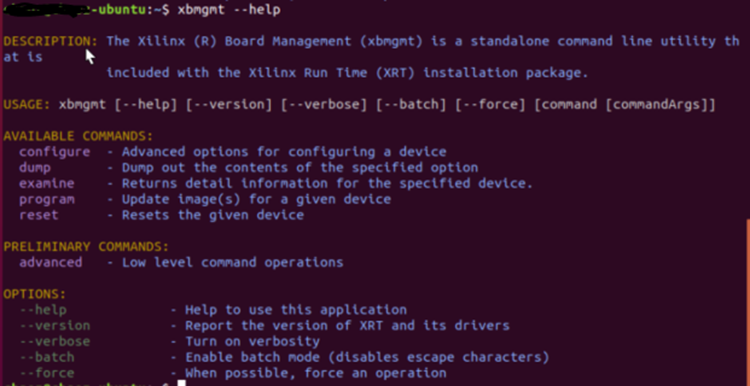The height and width of the screenshot is (386, 750).
Task: Click the xbmgmt --help command text
Action: point(229,10)
